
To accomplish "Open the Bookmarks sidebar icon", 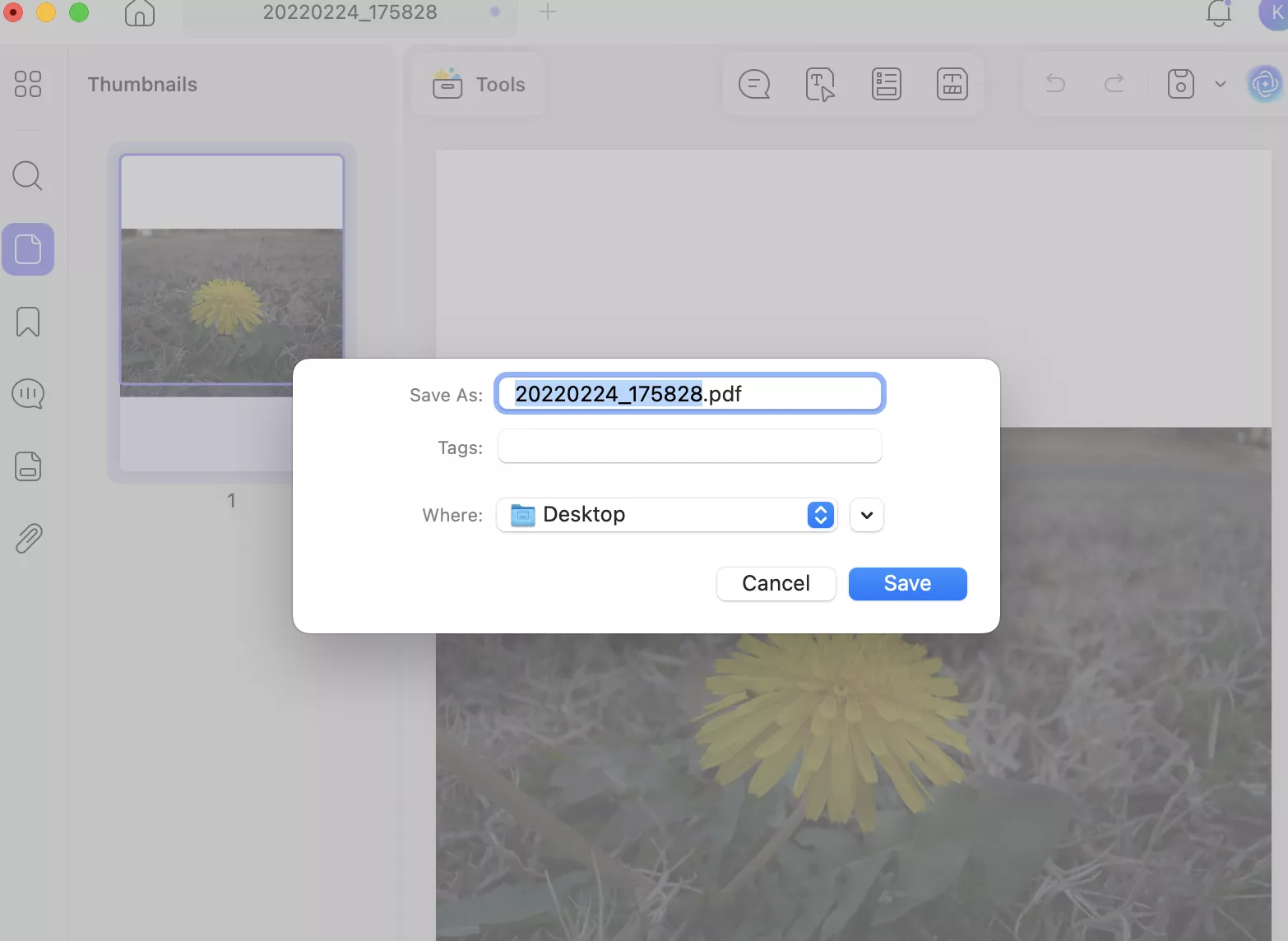I will point(28,322).
